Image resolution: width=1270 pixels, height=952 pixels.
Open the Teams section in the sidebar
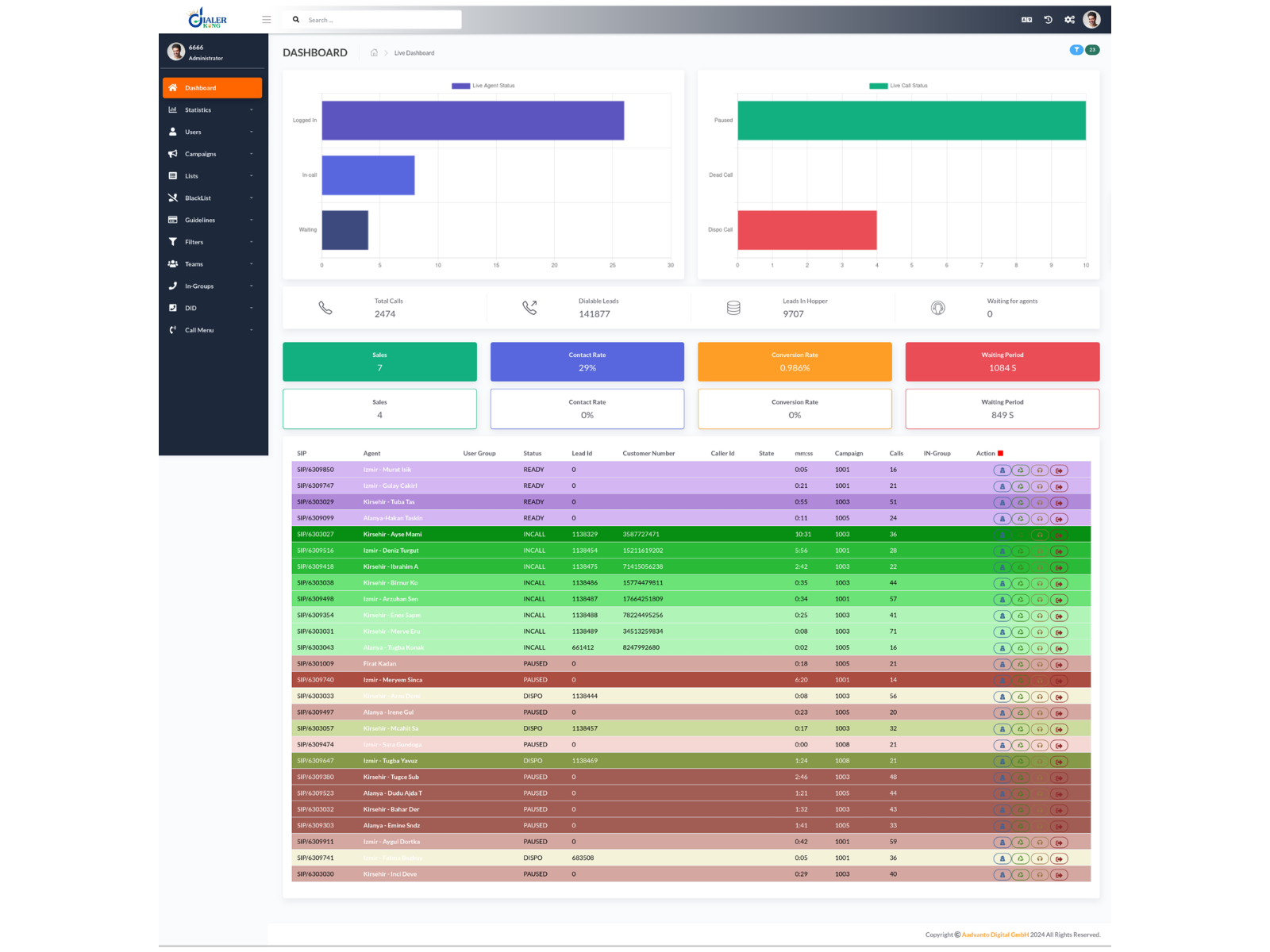[x=194, y=263]
